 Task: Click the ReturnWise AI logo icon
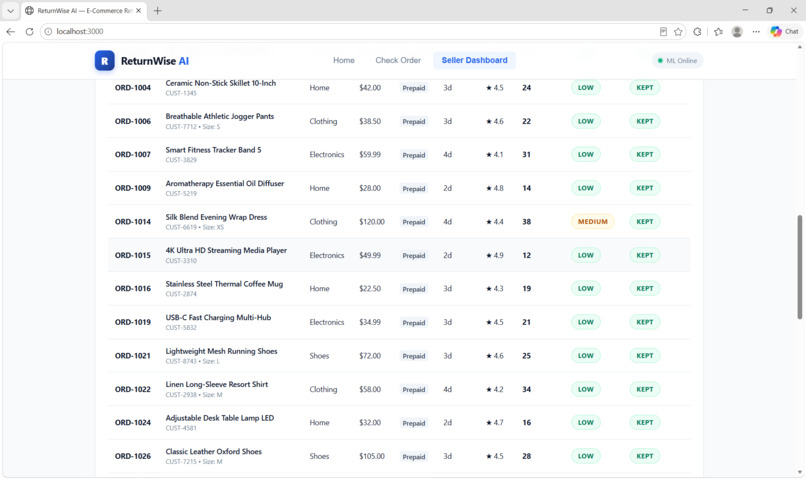tap(104, 61)
